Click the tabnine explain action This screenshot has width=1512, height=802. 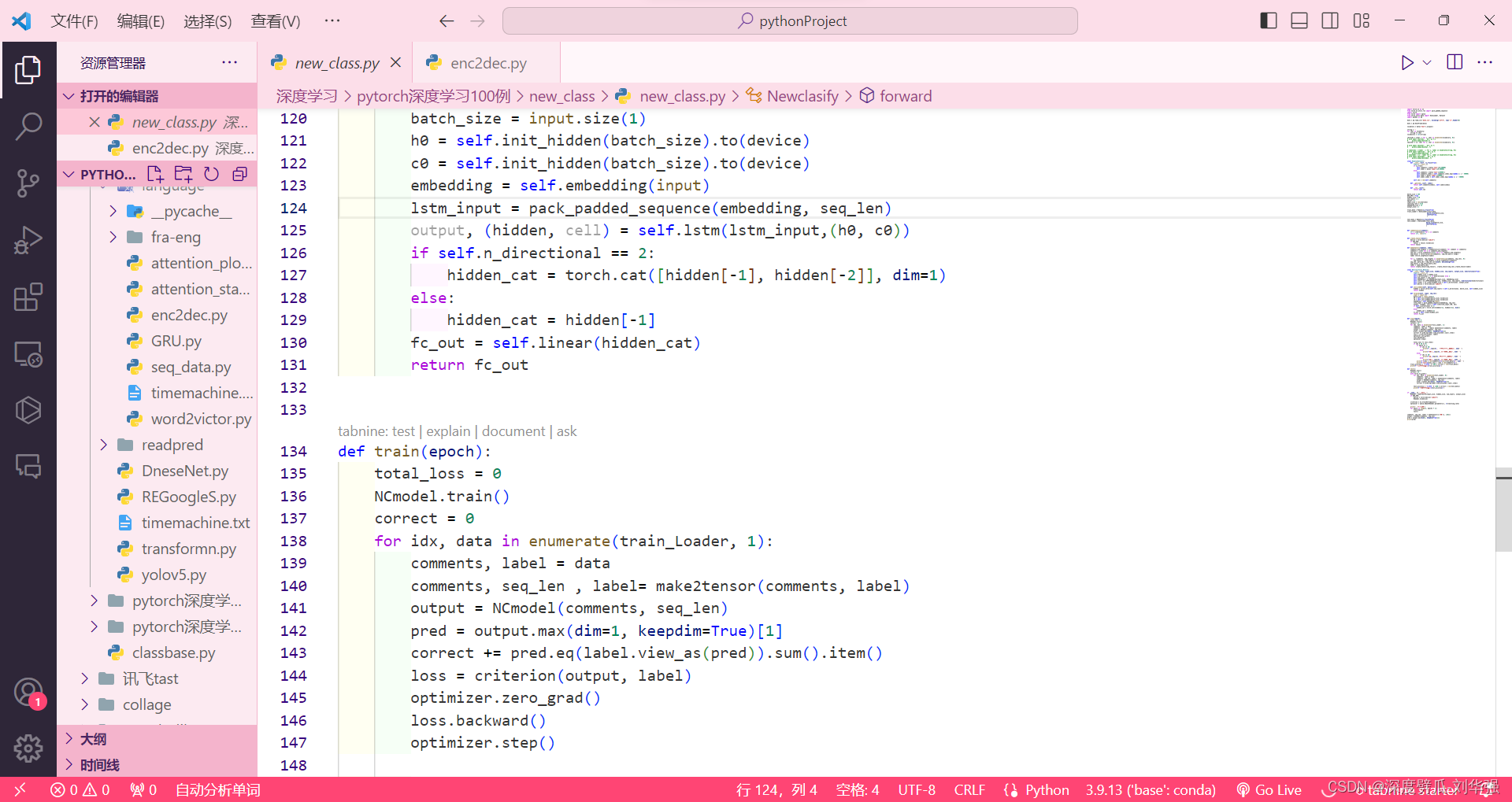point(448,431)
